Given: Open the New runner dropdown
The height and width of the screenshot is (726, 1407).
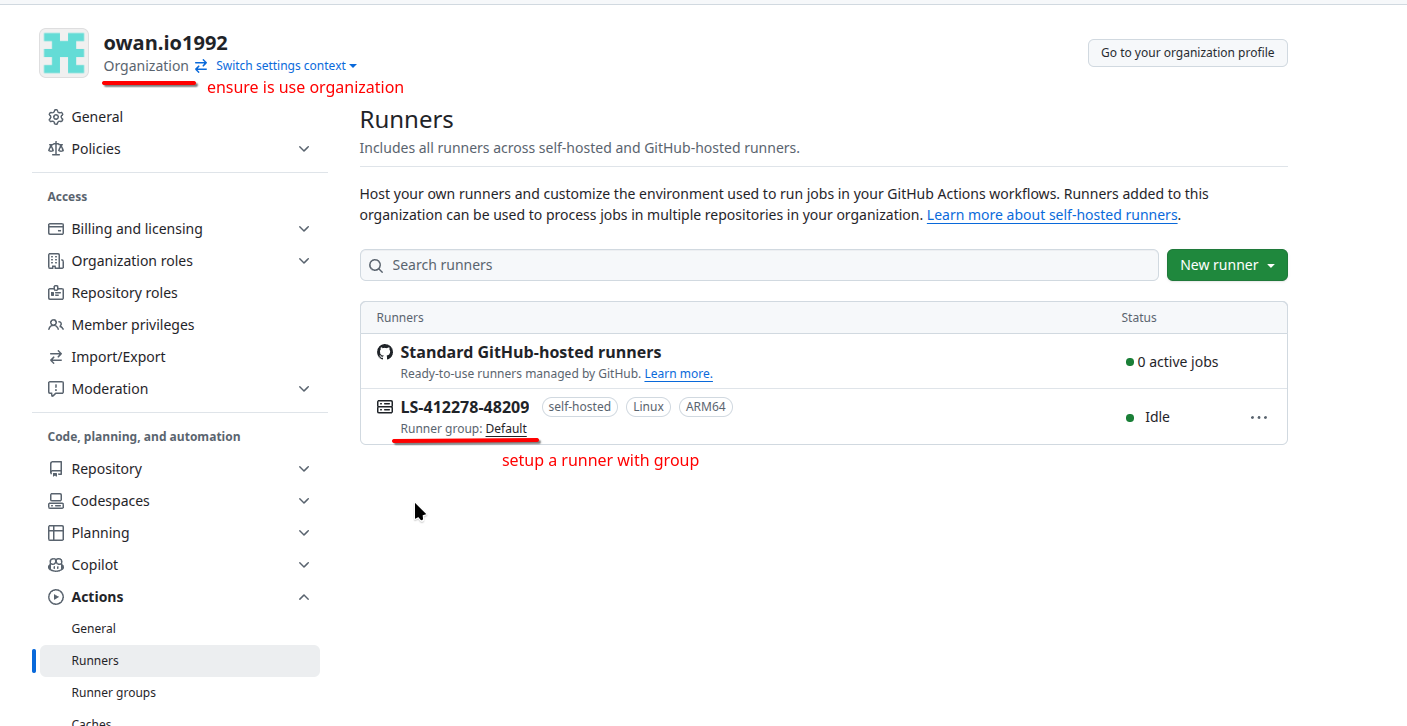Looking at the screenshot, I should pos(1226,265).
